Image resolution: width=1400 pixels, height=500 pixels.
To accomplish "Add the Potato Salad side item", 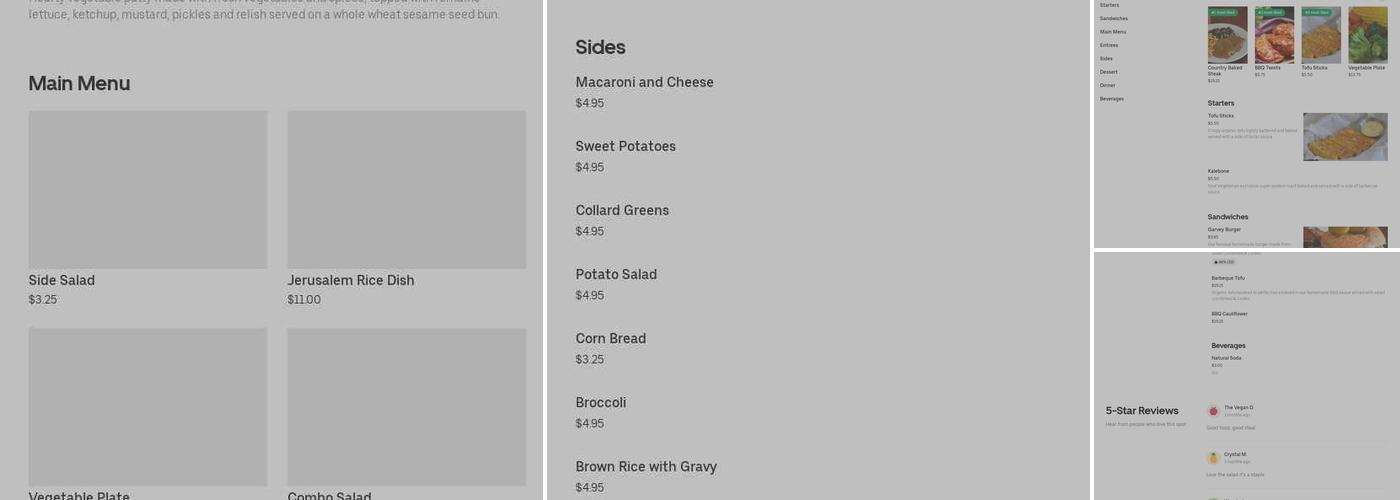I will point(616,275).
